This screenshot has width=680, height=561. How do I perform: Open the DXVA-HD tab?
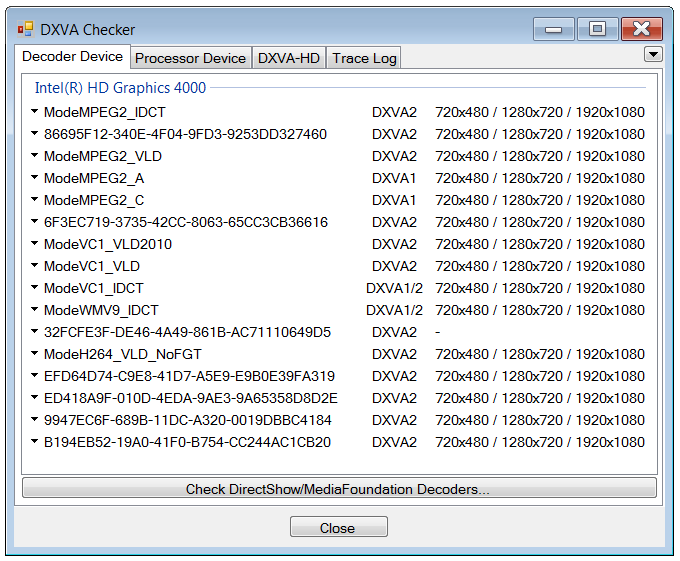click(x=288, y=58)
